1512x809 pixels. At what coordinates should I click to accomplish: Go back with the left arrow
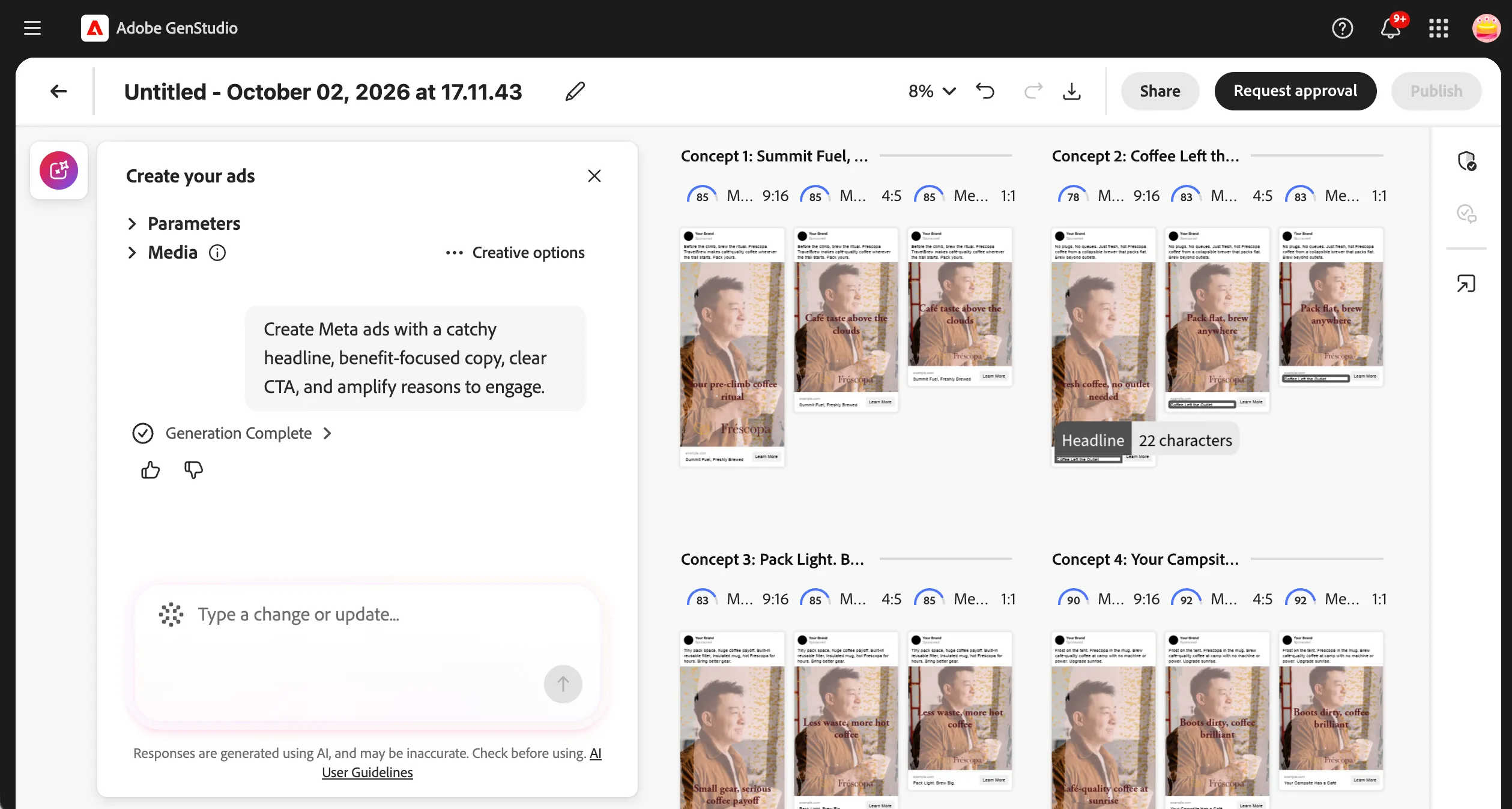[58, 91]
